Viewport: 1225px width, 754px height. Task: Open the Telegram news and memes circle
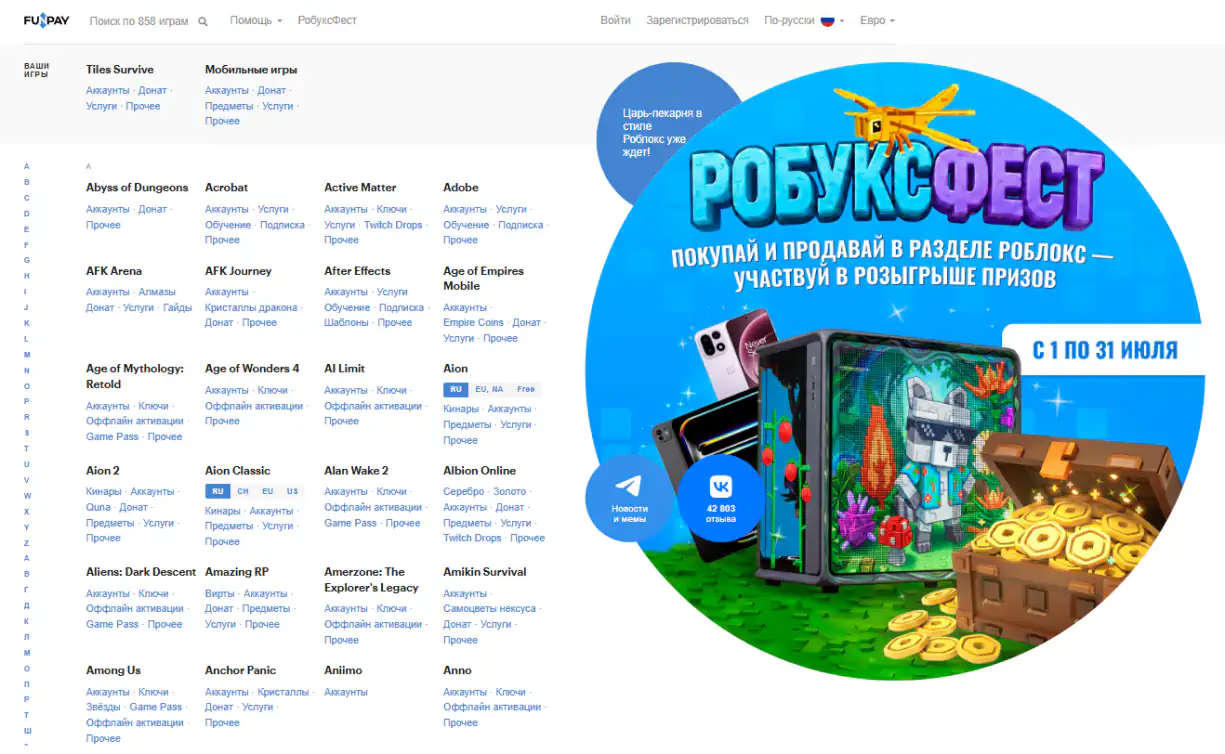629,498
